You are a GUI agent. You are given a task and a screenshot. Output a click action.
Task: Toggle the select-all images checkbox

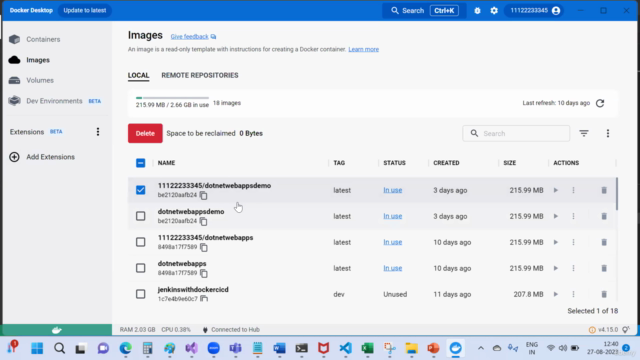pos(140,163)
